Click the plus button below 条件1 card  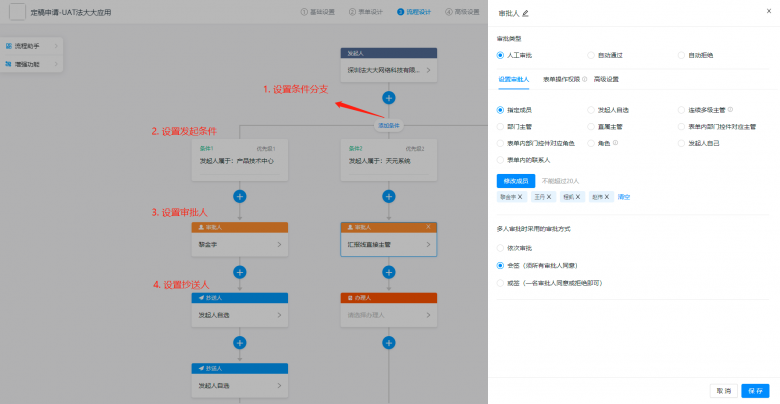(239, 196)
